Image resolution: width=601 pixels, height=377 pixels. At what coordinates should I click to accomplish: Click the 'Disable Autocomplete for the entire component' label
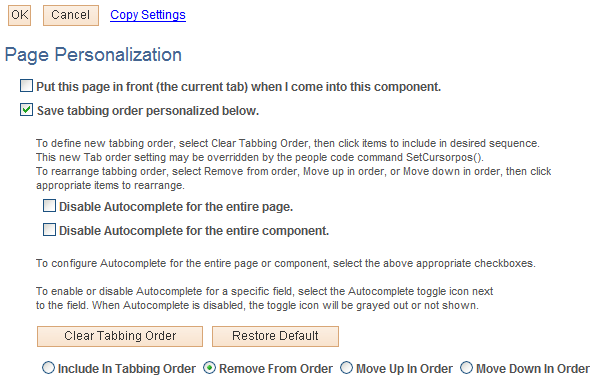click(194, 231)
